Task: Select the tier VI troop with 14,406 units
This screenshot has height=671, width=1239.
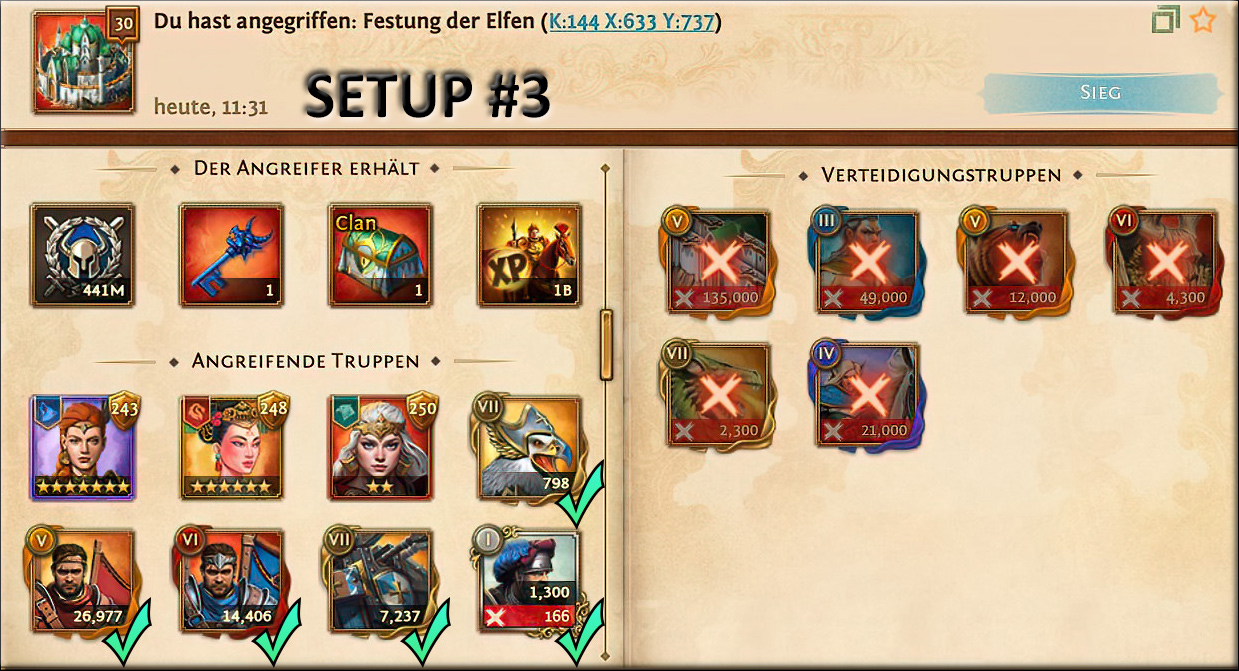Action: click(x=232, y=581)
